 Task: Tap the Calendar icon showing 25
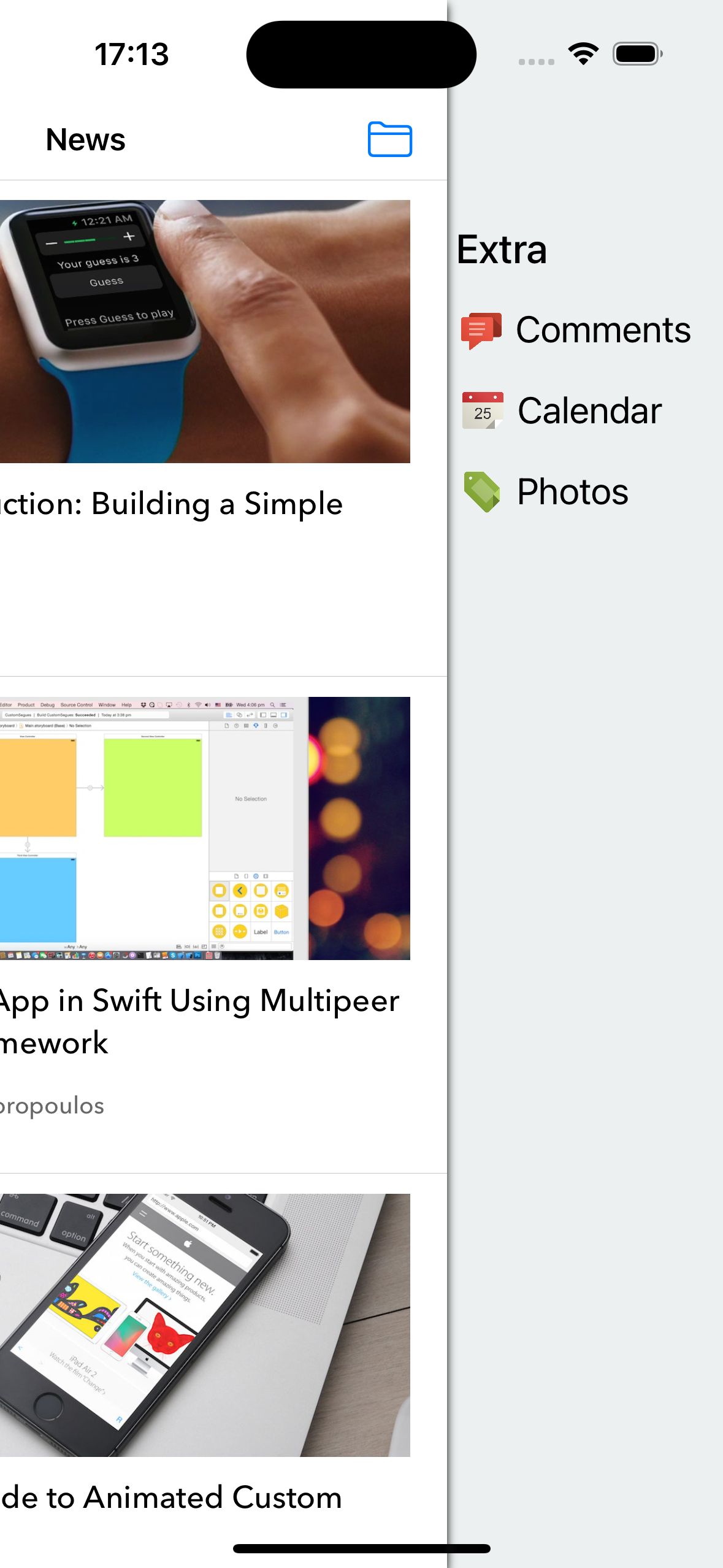coord(482,410)
